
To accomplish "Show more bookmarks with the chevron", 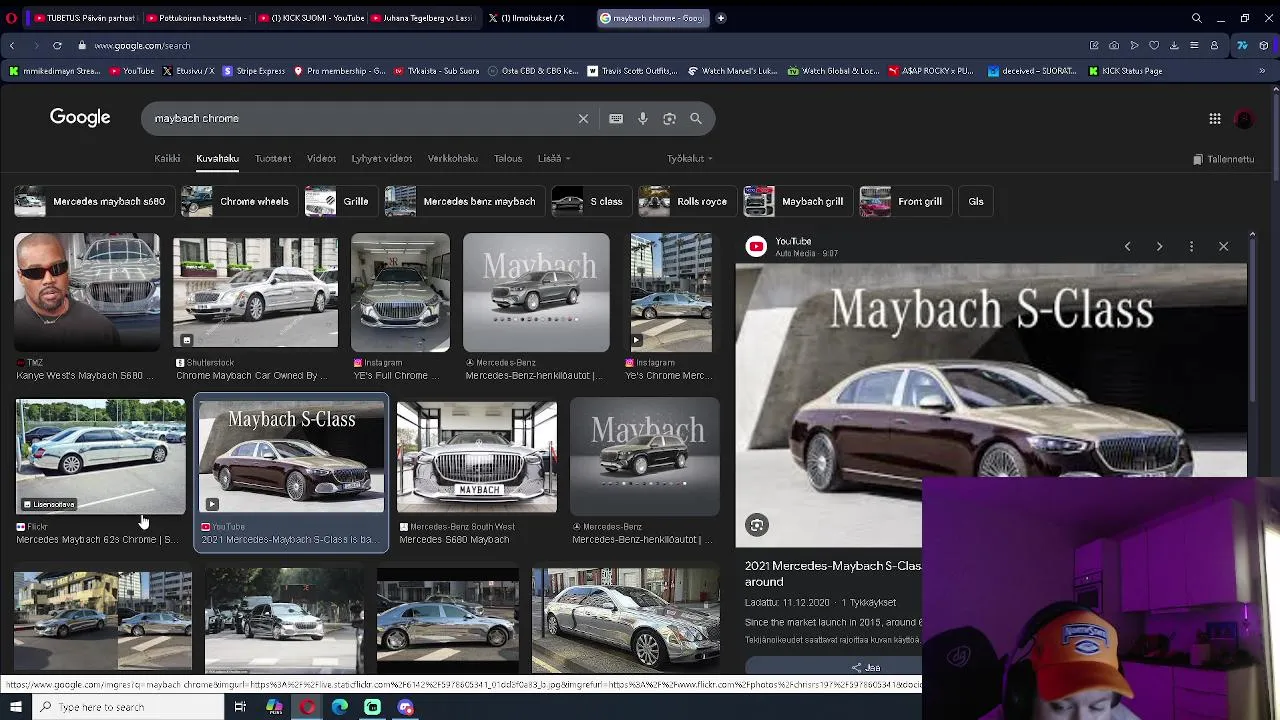I will (1262, 71).
